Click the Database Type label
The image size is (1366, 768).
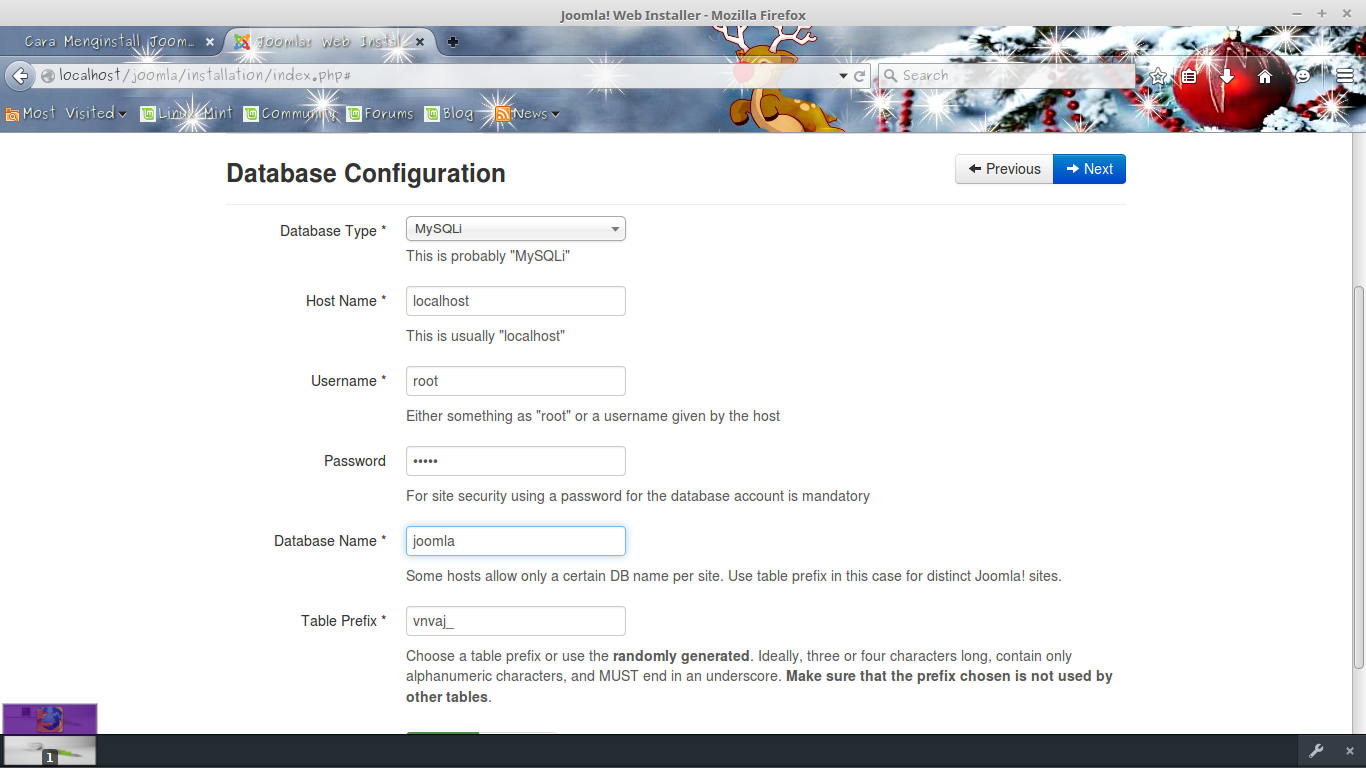pyautogui.click(x=333, y=231)
